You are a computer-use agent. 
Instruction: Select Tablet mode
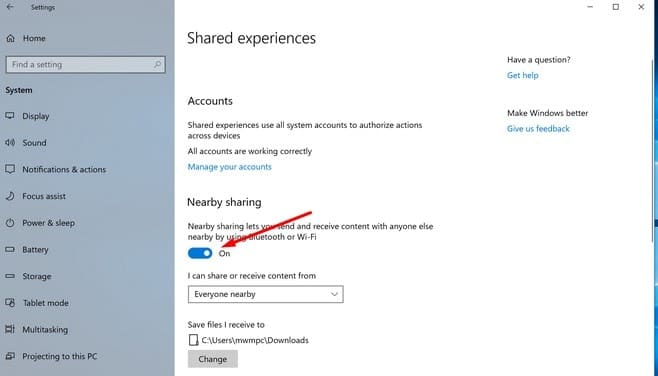click(x=45, y=303)
